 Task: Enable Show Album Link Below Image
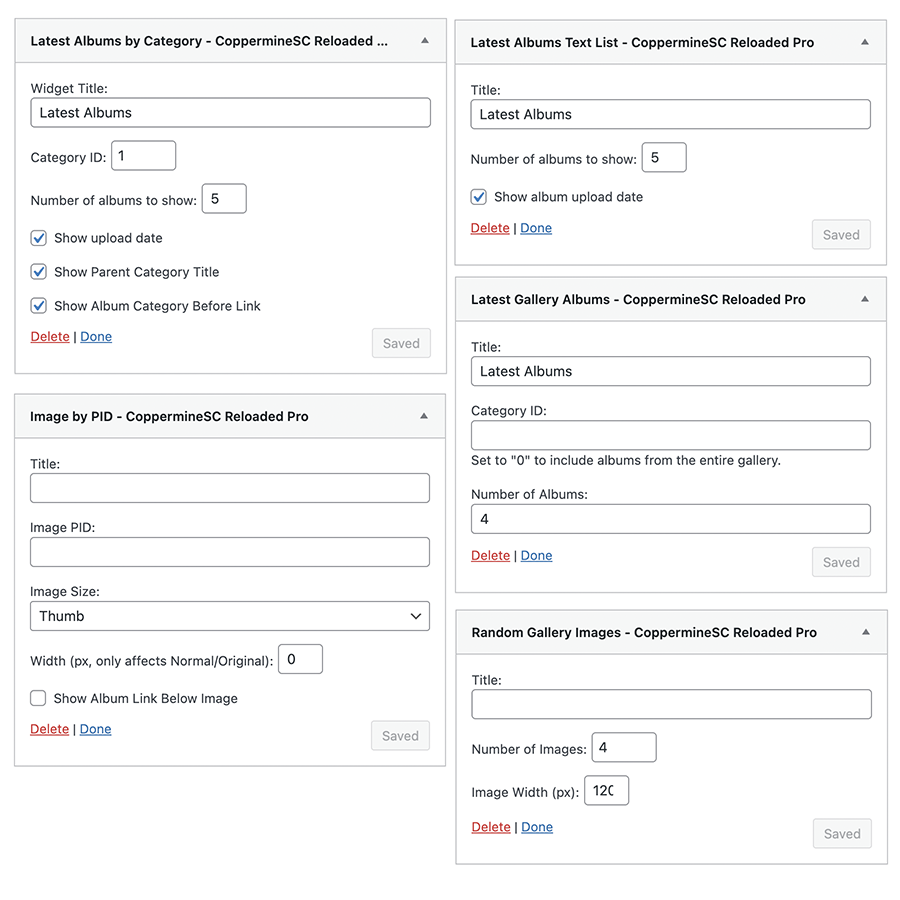click(39, 698)
